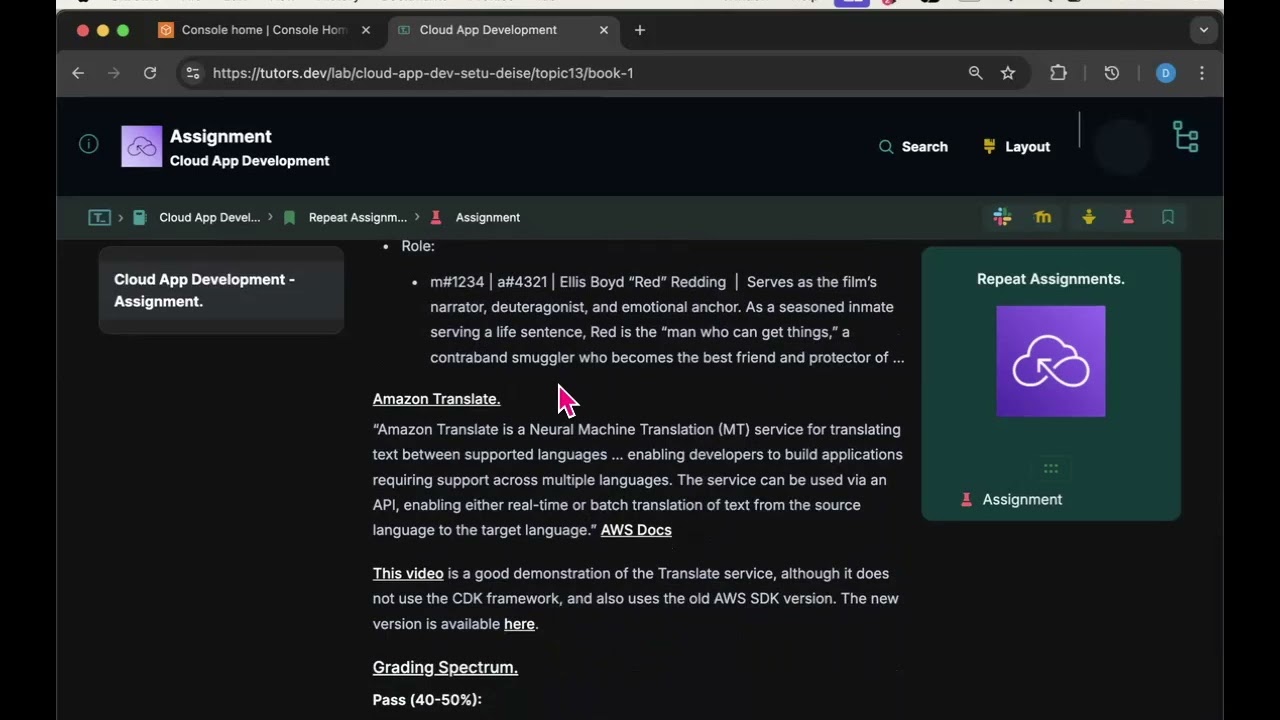Click Assignment label in the right card
This screenshot has height=720, width=1280.
point(1022,499)
